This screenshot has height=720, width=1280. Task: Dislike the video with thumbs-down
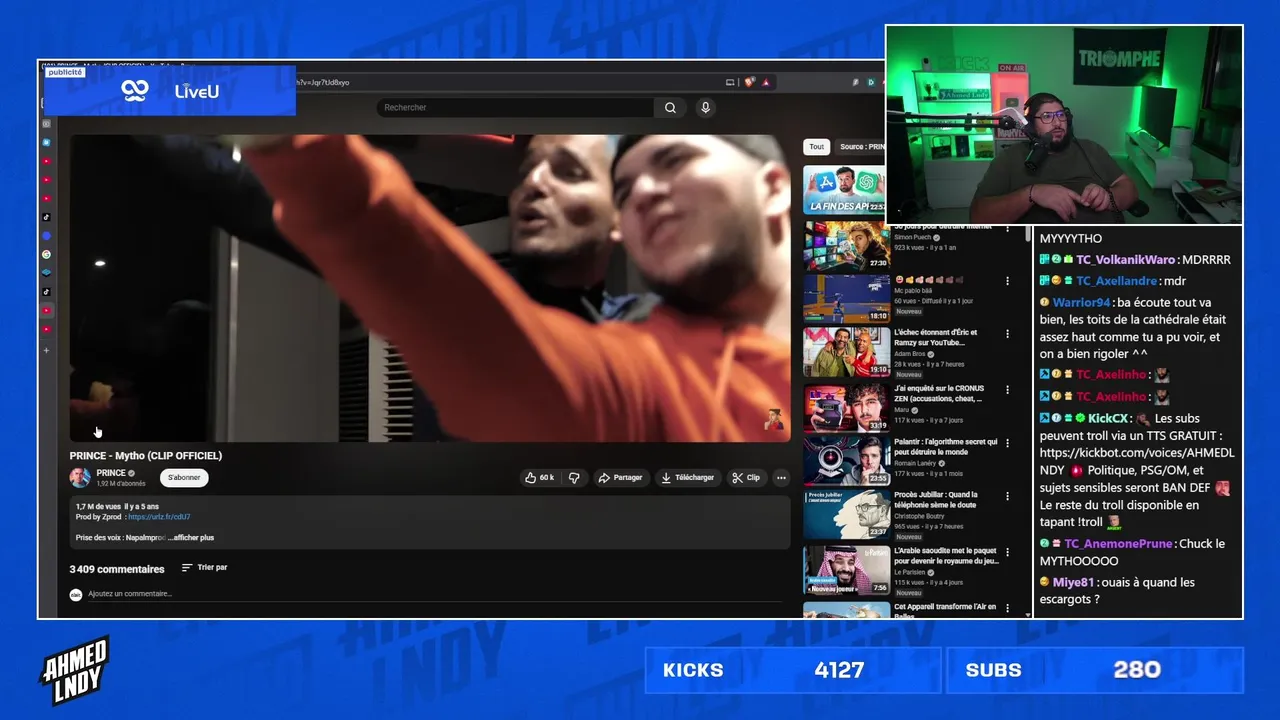tap(574, 478)
